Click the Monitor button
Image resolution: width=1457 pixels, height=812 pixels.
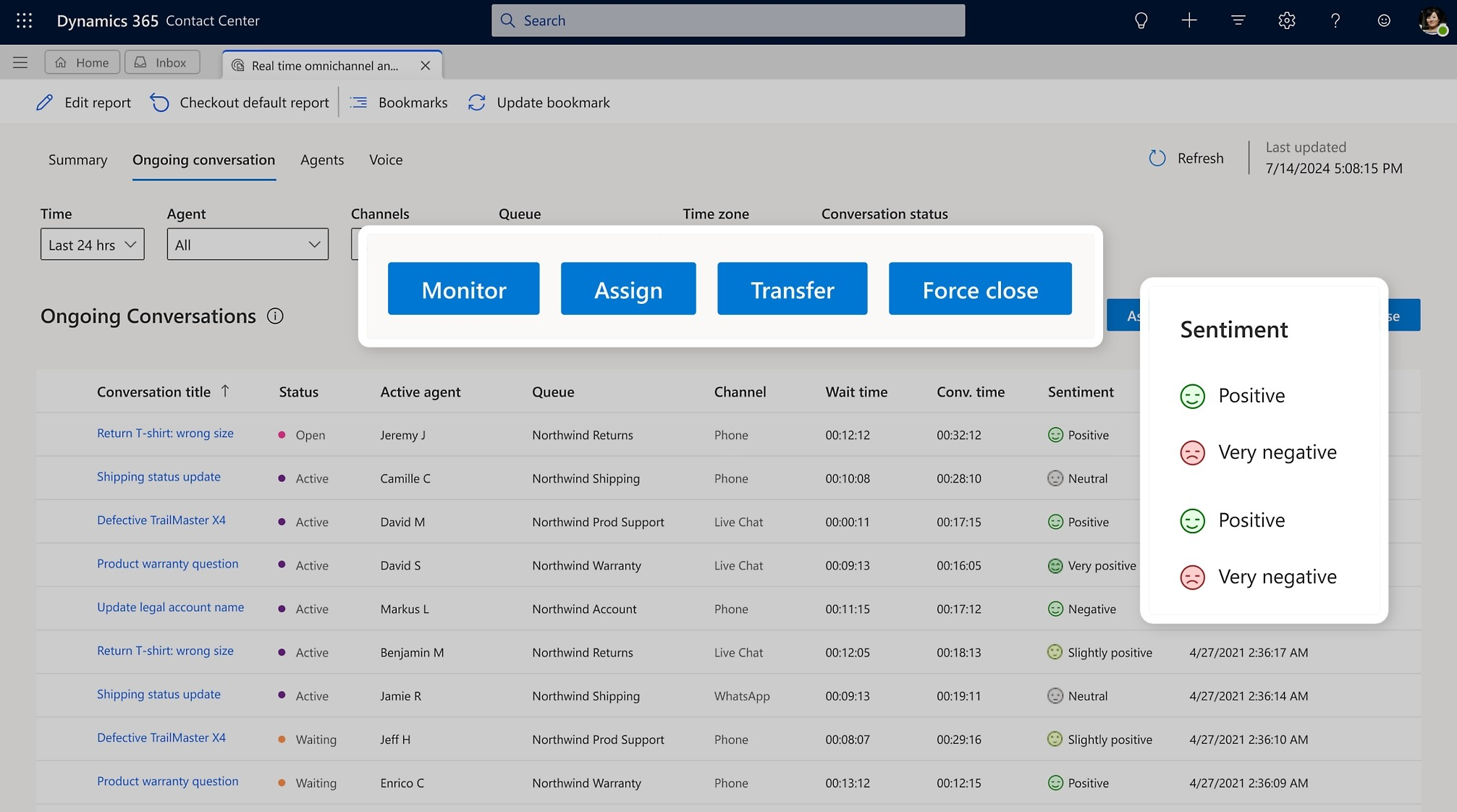coord(463,288)
